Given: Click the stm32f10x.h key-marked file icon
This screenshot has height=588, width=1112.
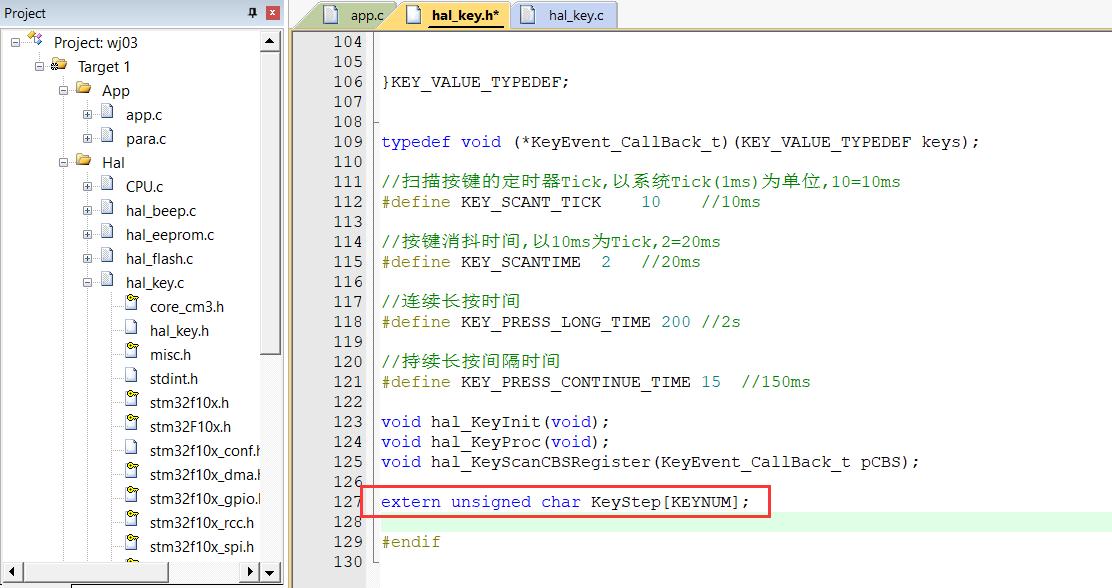Looking at the screenshot, I should pos(132,399).
